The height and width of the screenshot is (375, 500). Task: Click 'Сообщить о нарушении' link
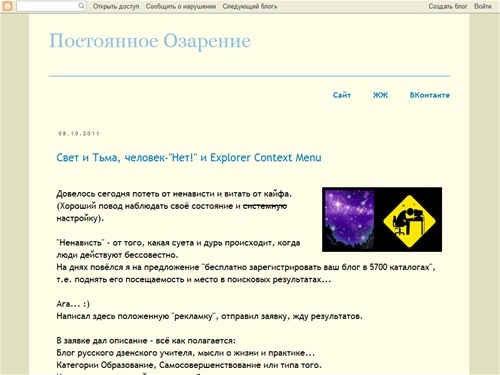pyautogui.click(x=181, y=6)
